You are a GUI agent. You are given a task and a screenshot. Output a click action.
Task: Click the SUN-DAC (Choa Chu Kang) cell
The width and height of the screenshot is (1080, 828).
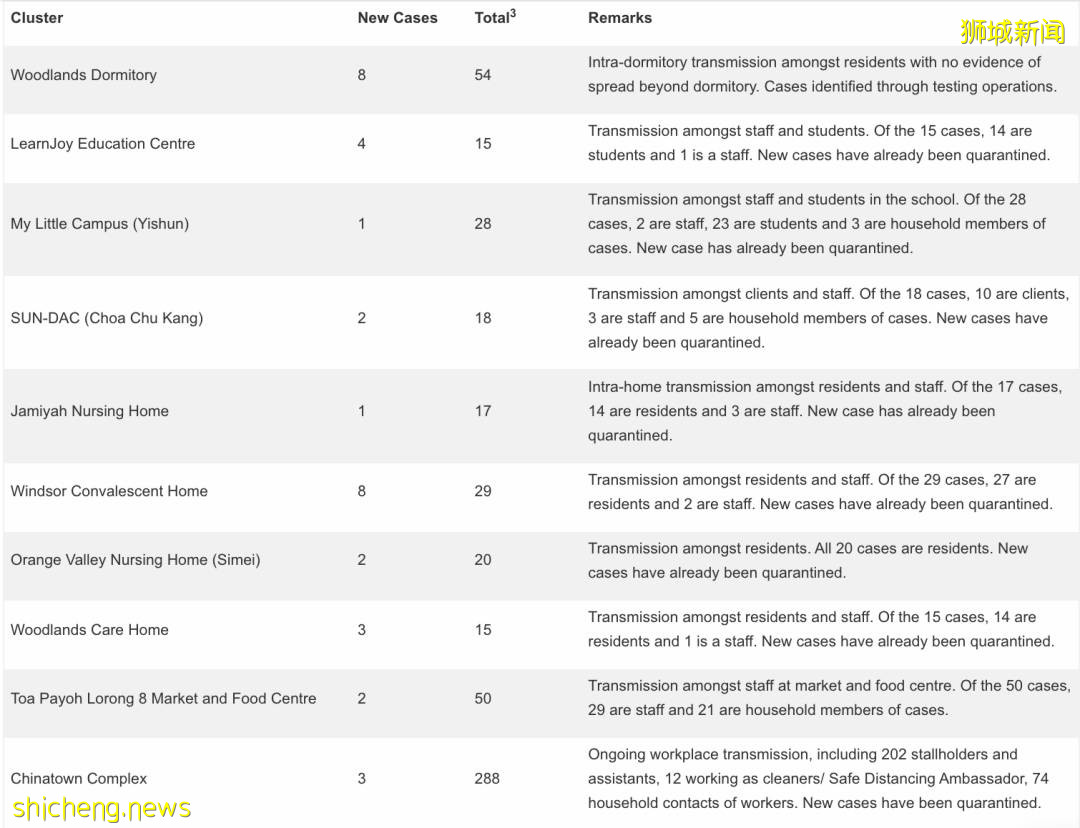pos(106,318)
